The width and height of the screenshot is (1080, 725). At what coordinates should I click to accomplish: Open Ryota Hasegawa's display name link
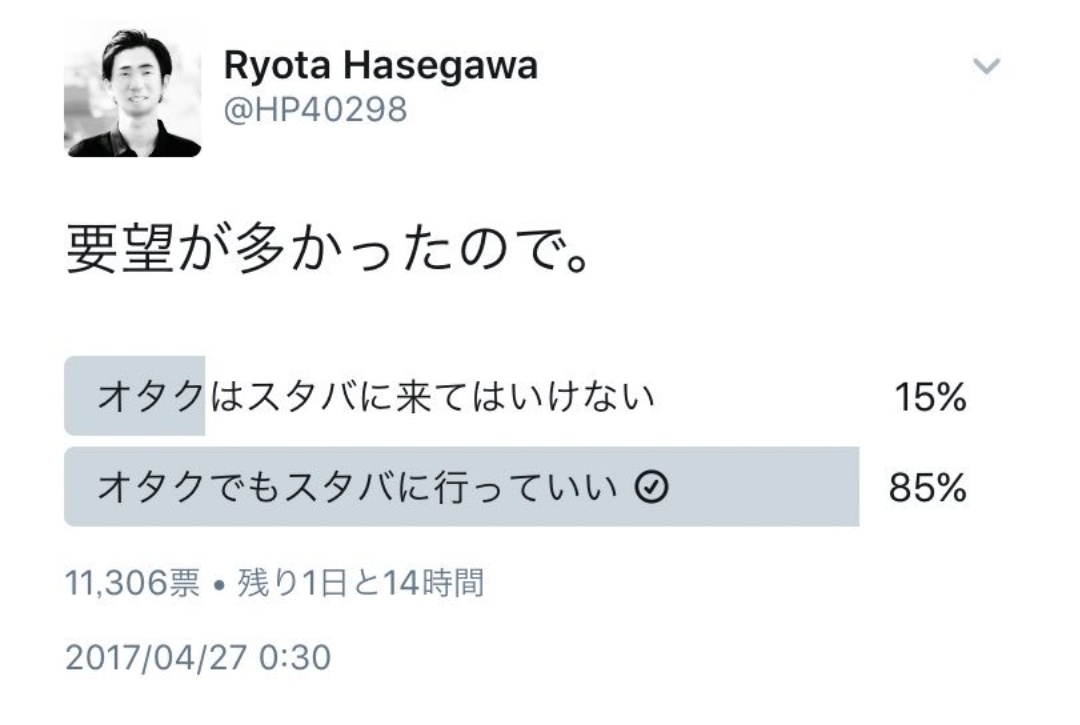tap(380, 66)
